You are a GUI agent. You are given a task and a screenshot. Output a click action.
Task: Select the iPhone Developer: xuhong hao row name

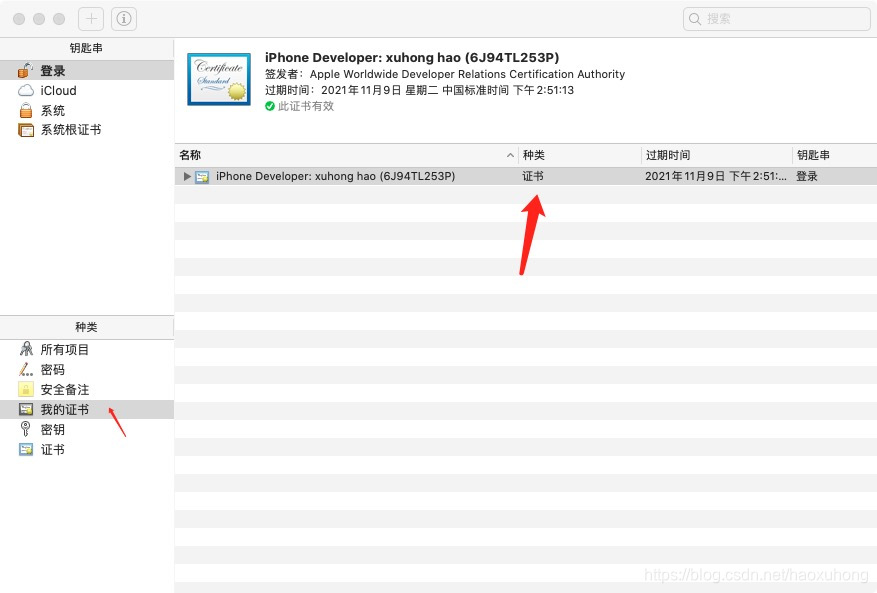click(336, 176)
